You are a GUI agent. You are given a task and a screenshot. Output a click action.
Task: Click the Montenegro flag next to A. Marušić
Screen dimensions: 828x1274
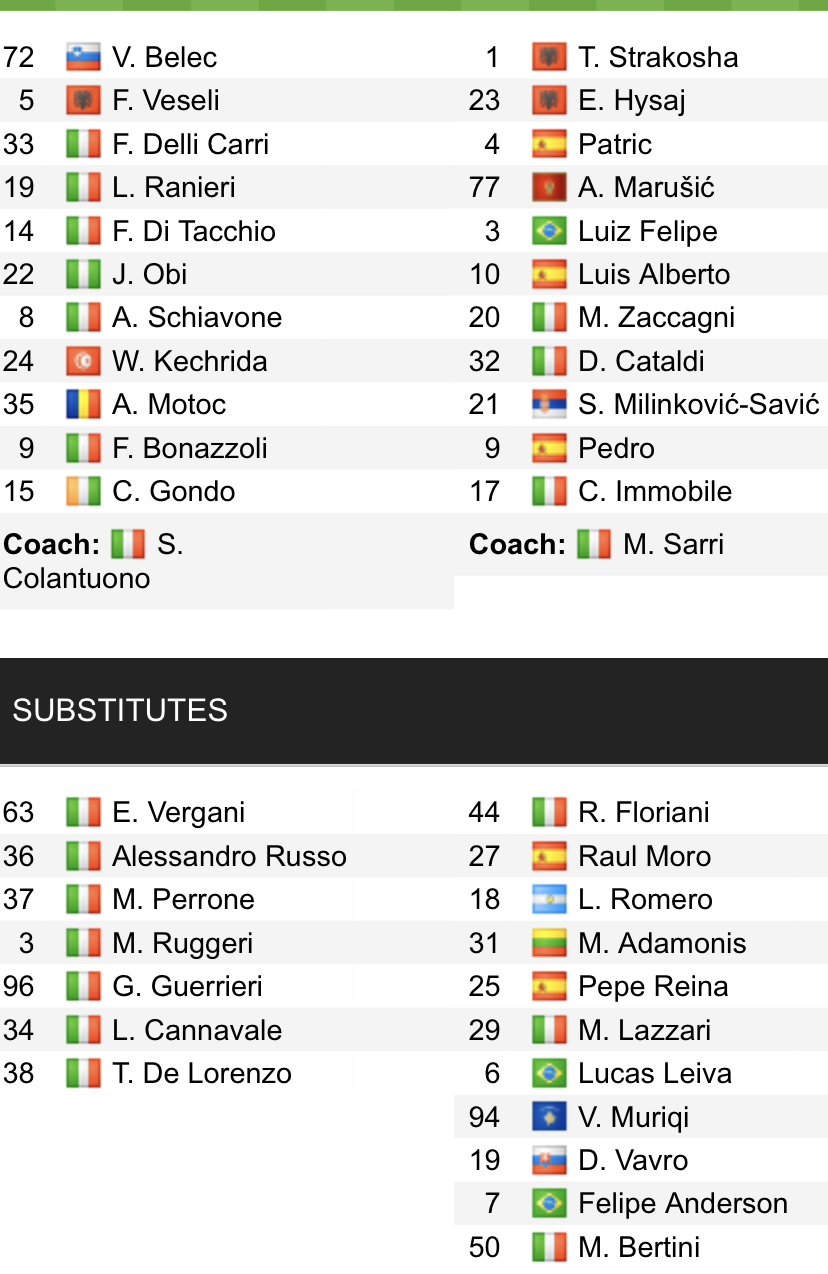click(x=549, y=187)
